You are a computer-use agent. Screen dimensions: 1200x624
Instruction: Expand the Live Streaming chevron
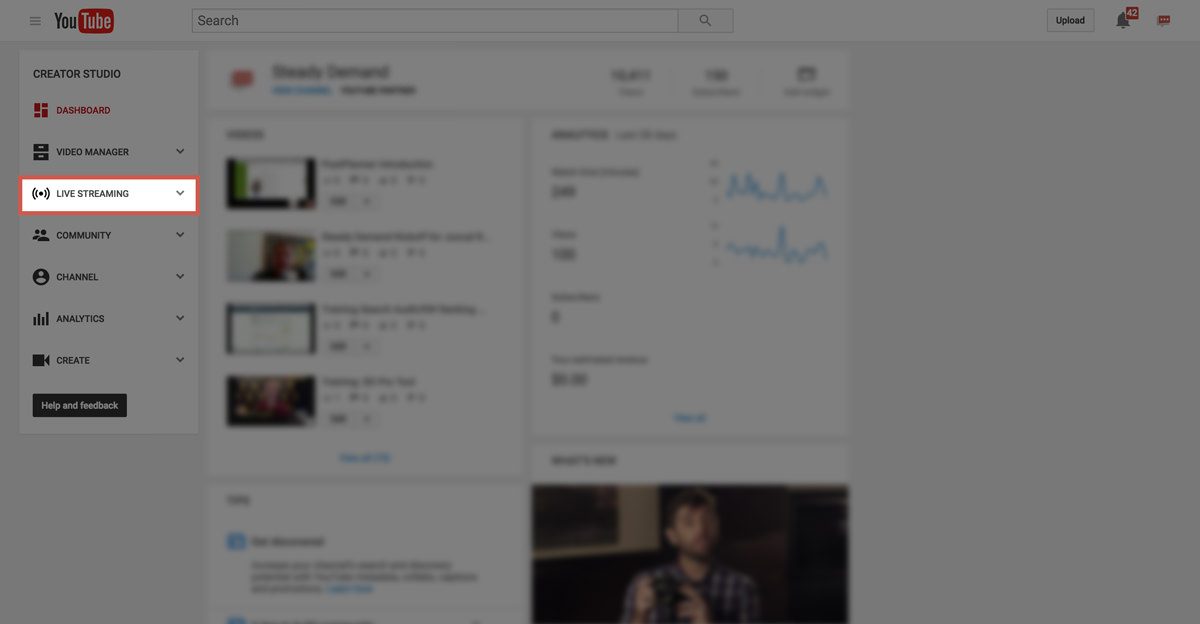click(180, 193)
